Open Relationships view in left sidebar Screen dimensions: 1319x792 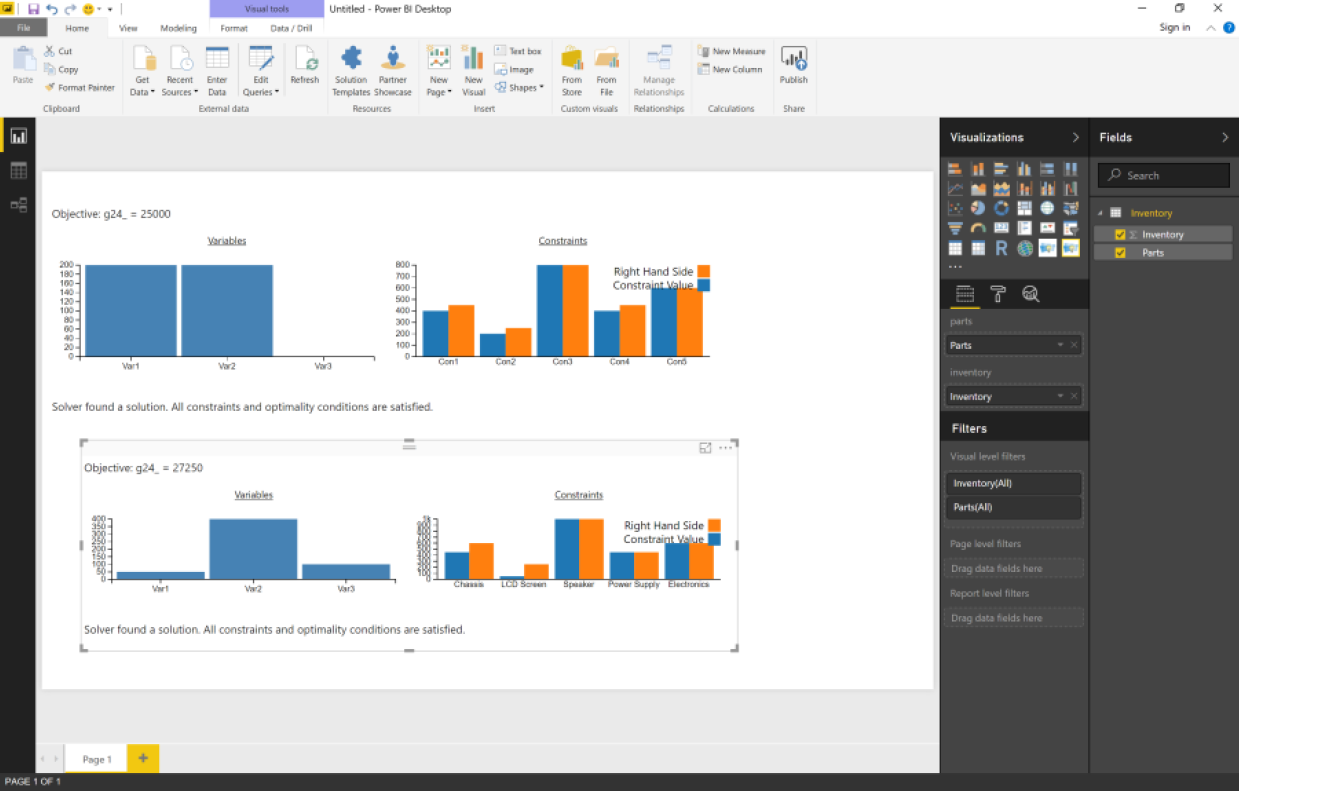[18, 205]
